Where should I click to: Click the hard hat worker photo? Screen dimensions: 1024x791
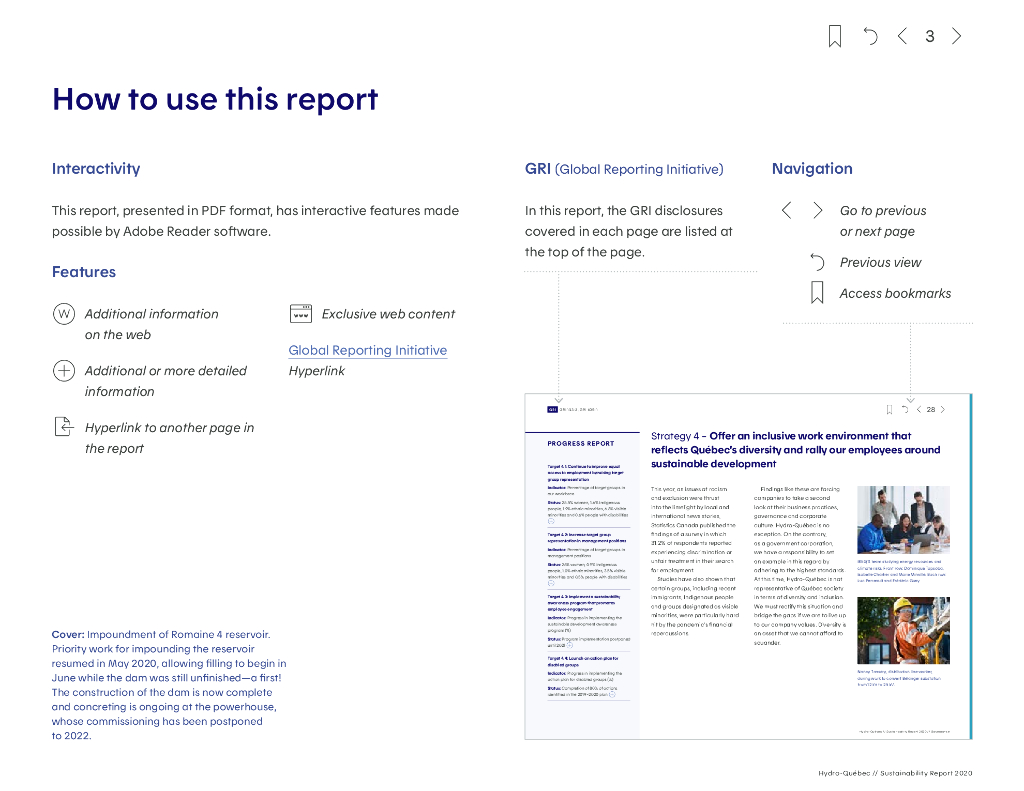tap(904, 630)
